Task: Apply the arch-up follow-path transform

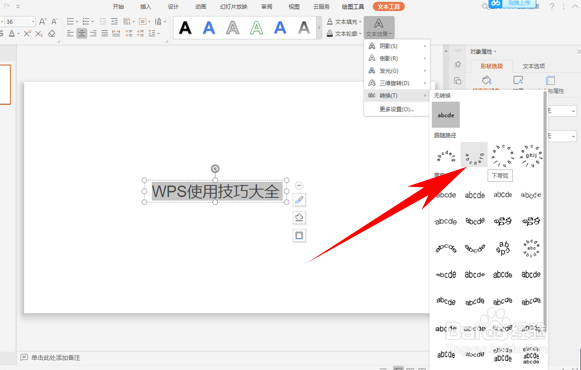Action: (x=446, y=155)
